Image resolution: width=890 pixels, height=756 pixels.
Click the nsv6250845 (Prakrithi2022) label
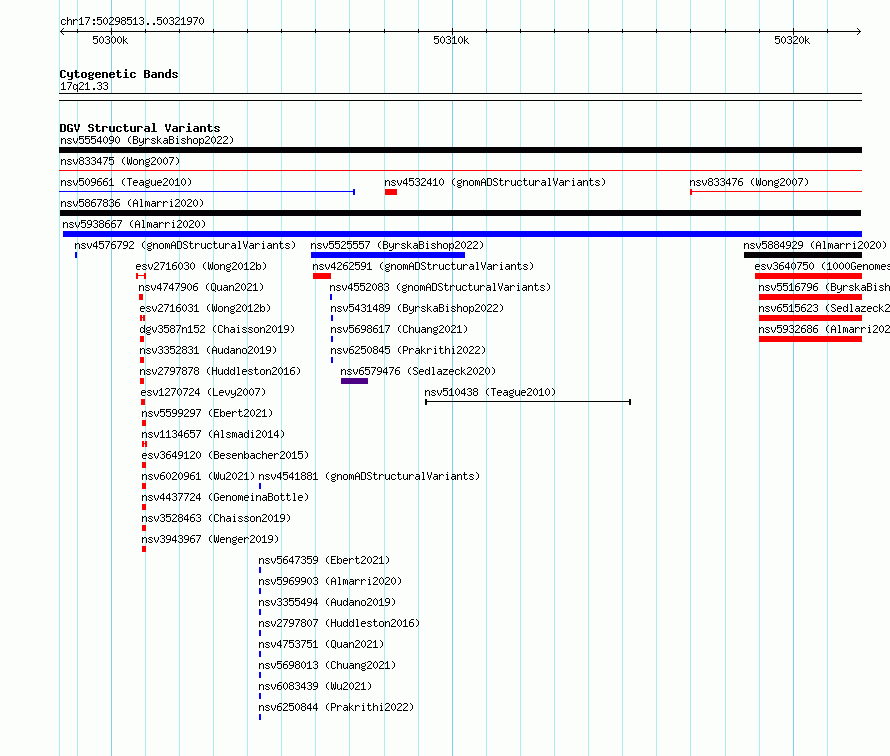coord(408,350)
